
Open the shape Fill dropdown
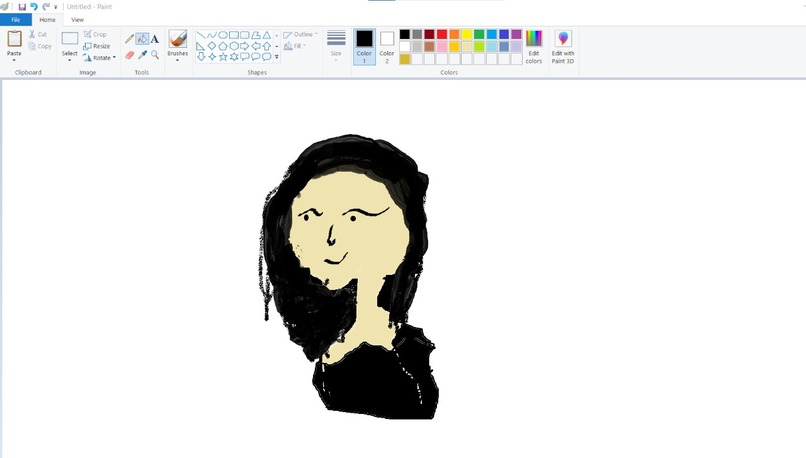point(295,46)
